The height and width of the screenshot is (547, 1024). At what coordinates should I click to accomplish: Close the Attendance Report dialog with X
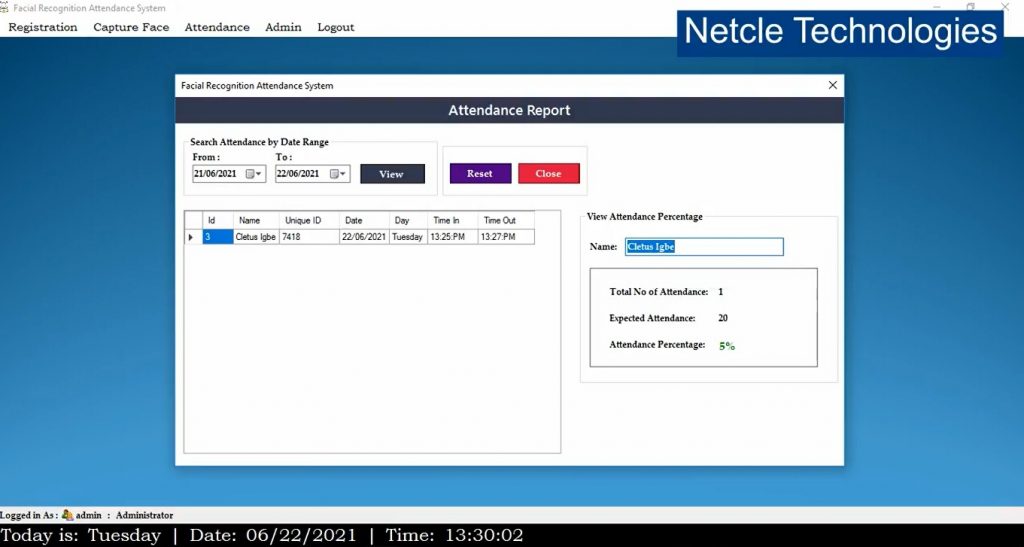coord(833,86)
